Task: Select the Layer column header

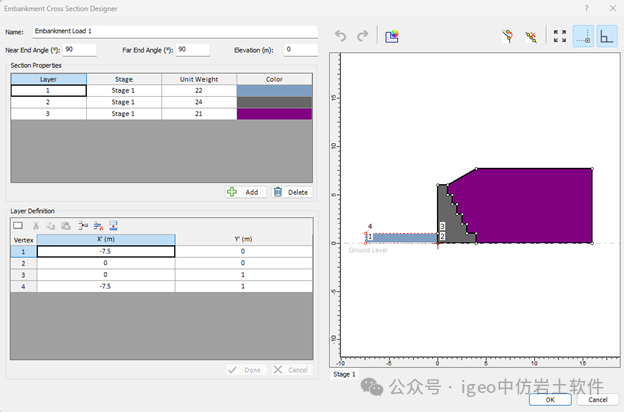Action: (x=49, y=79)
